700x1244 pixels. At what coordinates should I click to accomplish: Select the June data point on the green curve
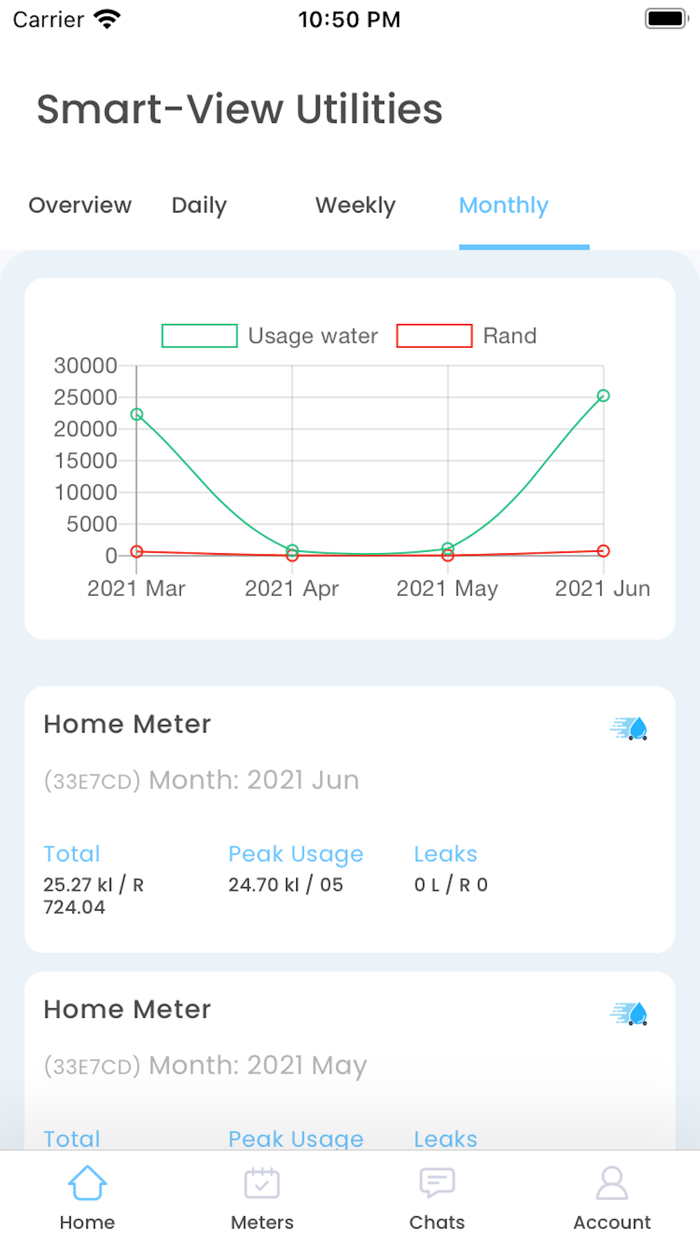pyautogui.click(x=601, y=395)
